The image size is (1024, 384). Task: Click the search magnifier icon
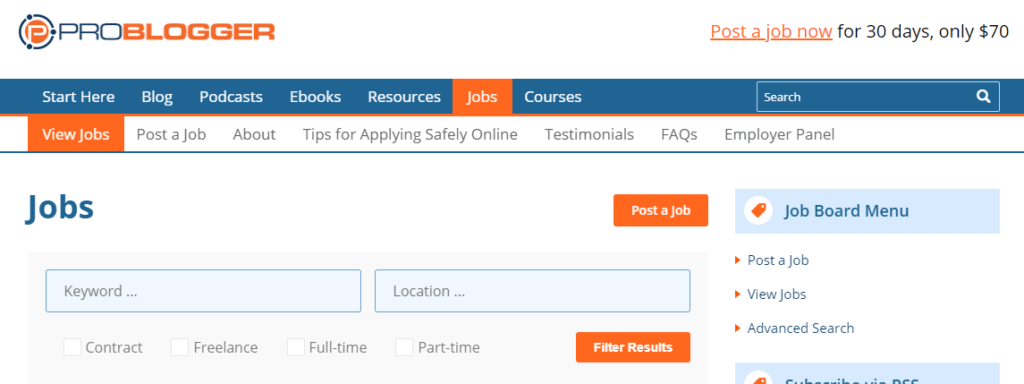[x=983, y=97]
